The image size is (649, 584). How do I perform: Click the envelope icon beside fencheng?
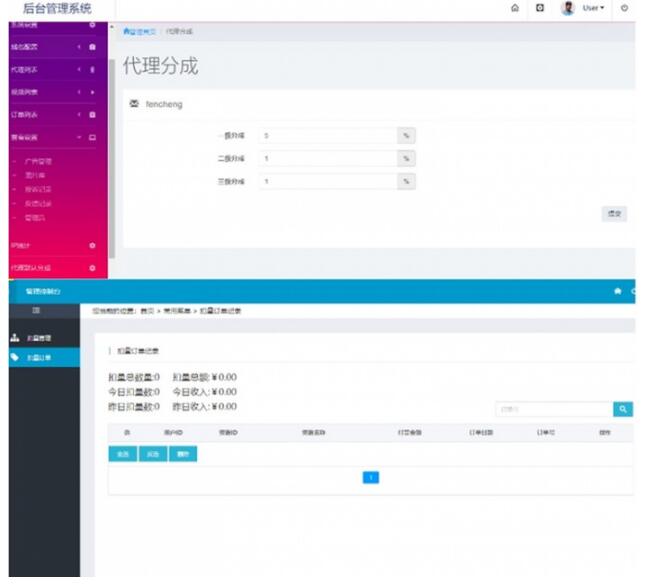point(135,104)
